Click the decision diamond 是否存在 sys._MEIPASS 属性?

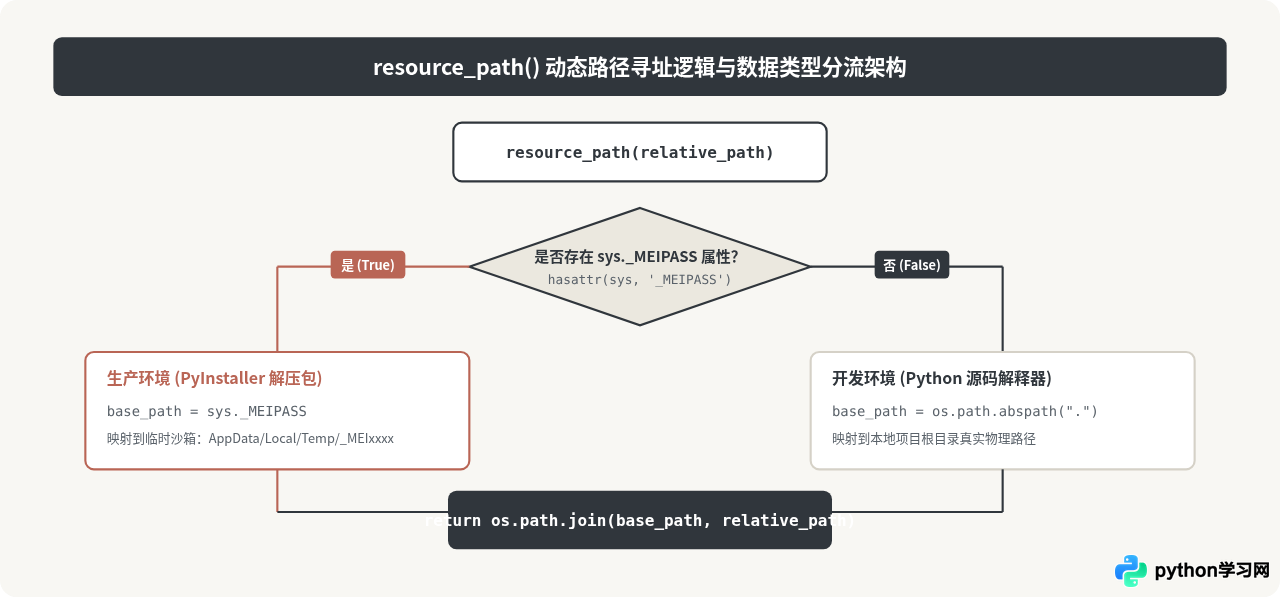[x=640, y=266]
